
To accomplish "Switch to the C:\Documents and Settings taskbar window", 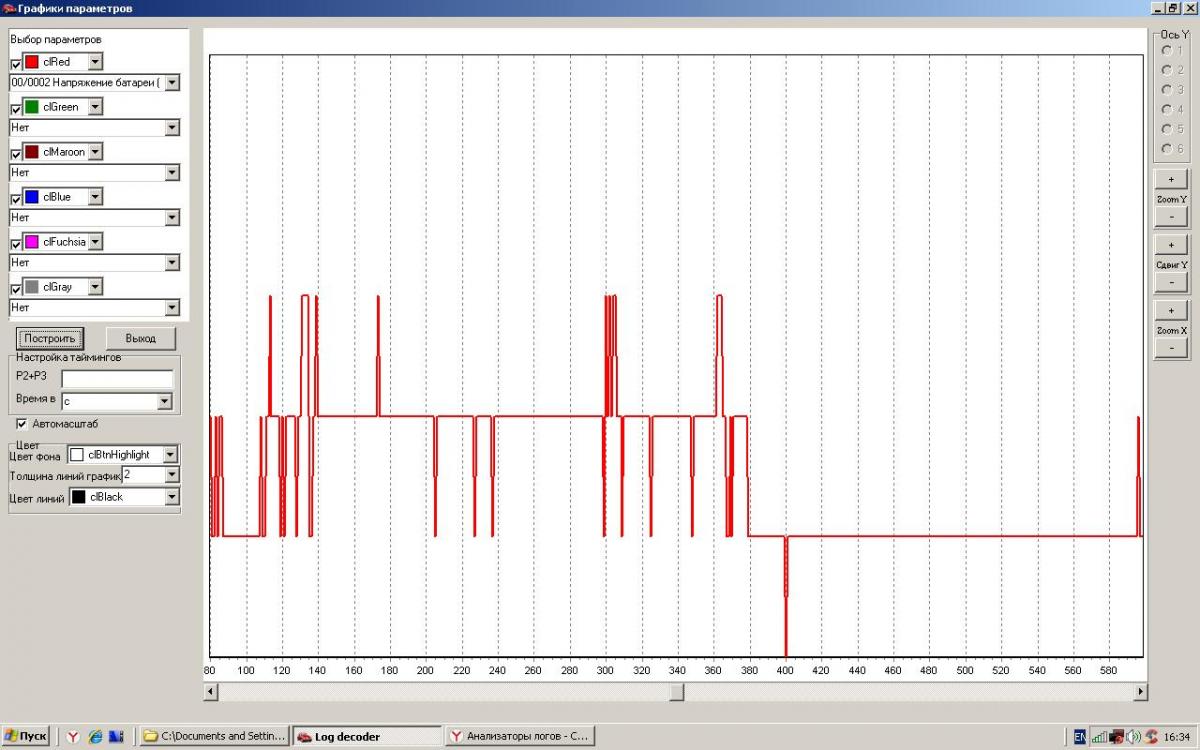I will [214, 736].
